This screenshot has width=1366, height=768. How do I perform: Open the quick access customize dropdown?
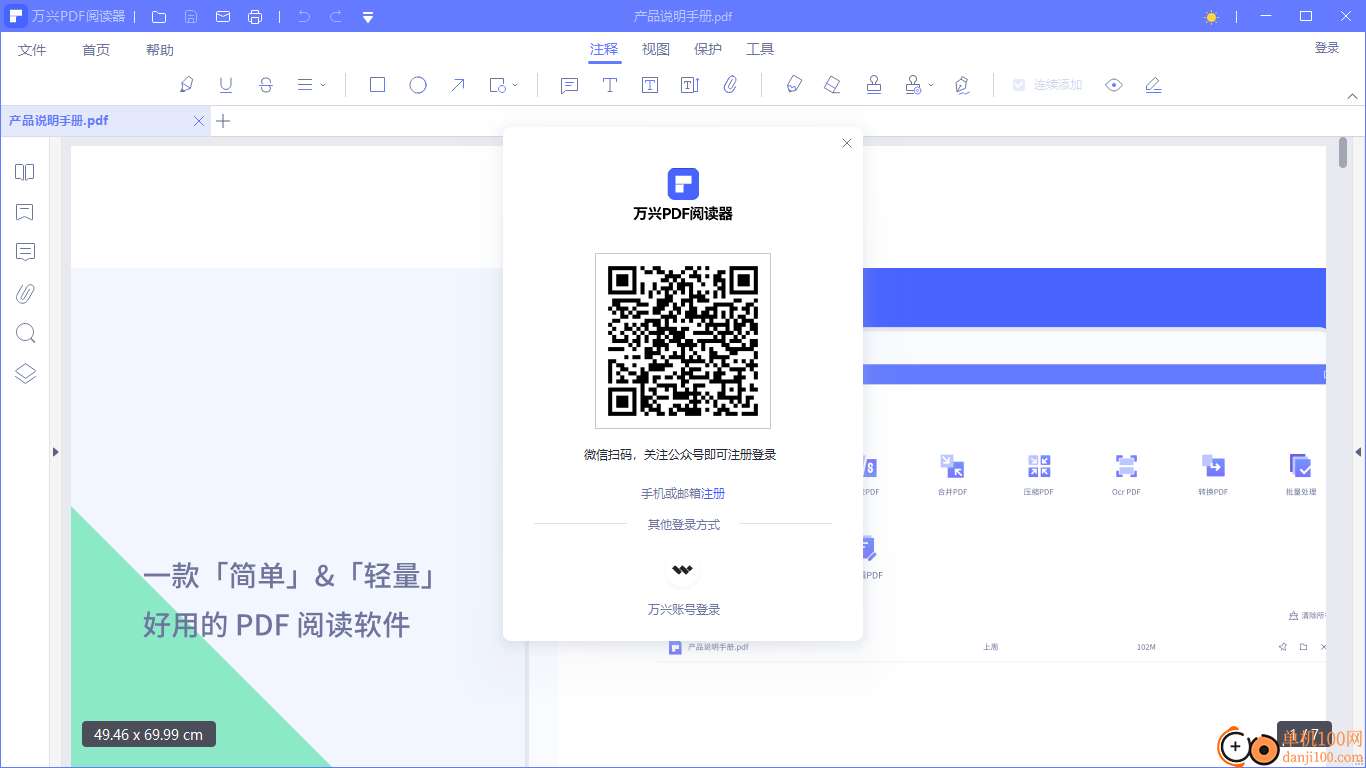point(368,17)
